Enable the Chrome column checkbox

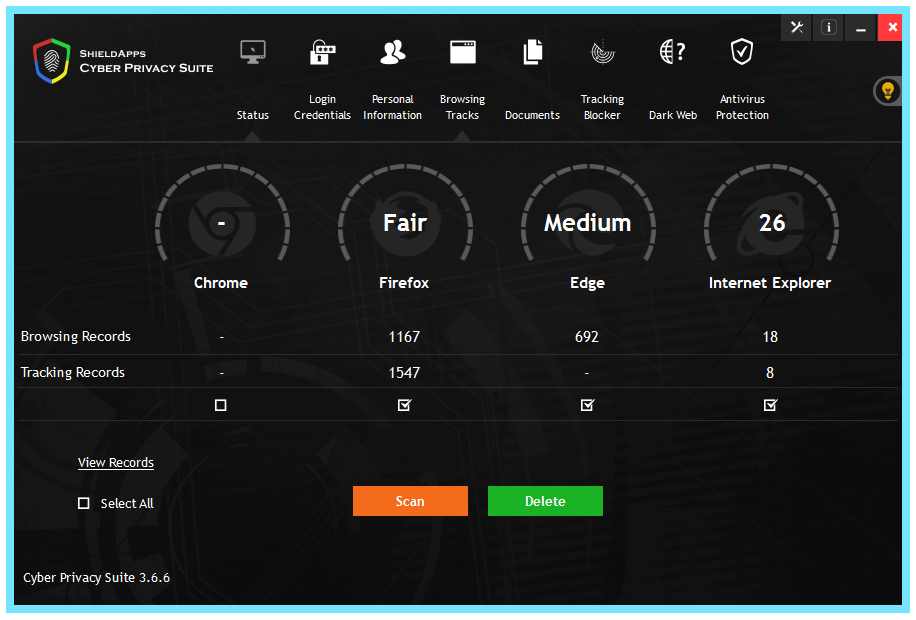pos(220,405)
